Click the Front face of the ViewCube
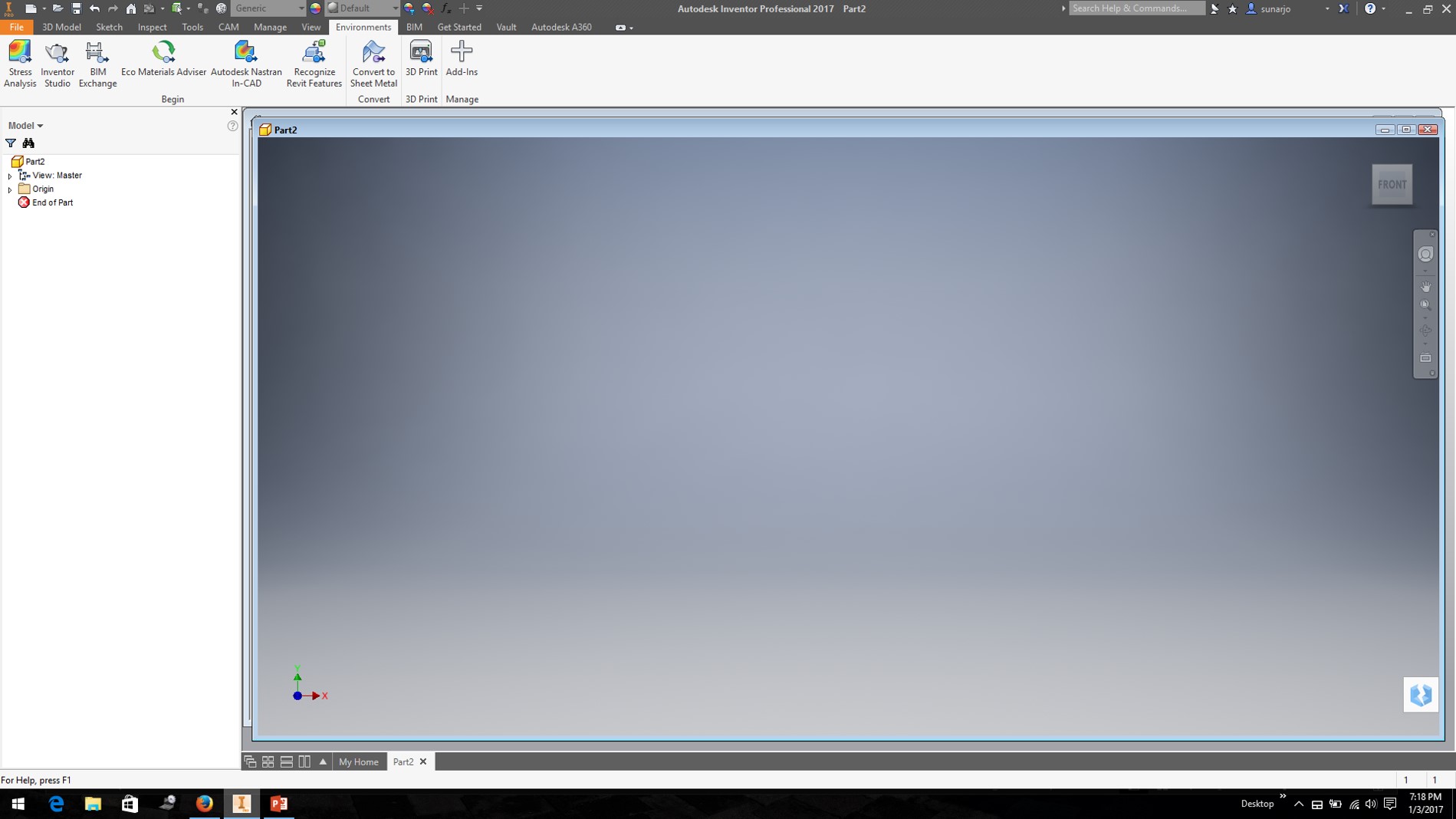 pos(1392,184)
